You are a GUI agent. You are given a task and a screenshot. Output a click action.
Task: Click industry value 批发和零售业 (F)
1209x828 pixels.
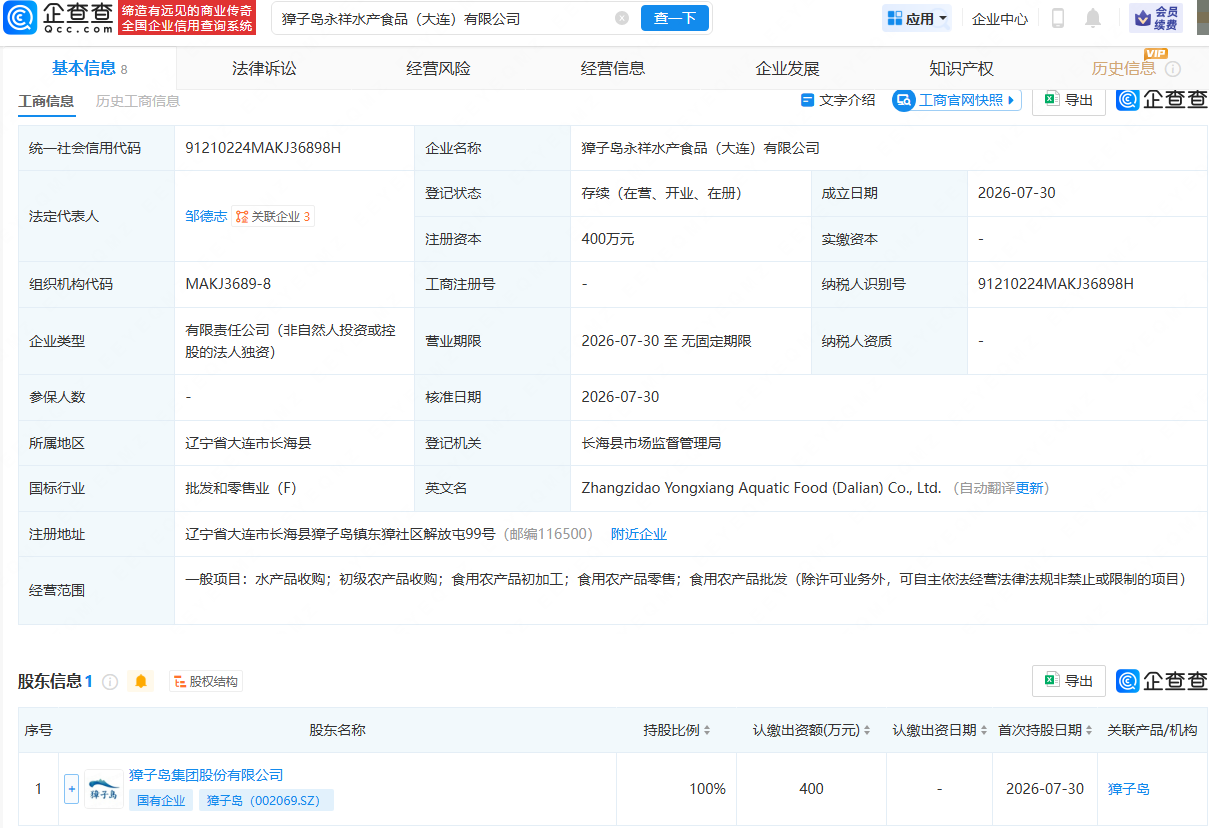241,488
